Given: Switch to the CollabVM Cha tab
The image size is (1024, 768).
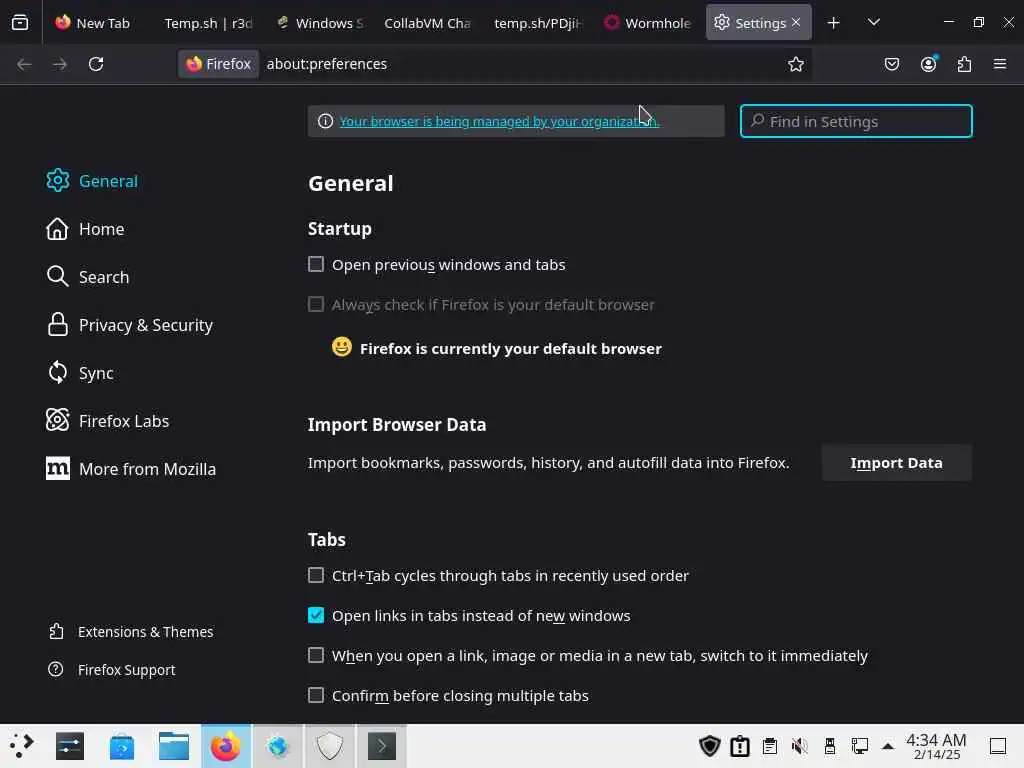Looking at the screenshot, I should tap(427, 23).
